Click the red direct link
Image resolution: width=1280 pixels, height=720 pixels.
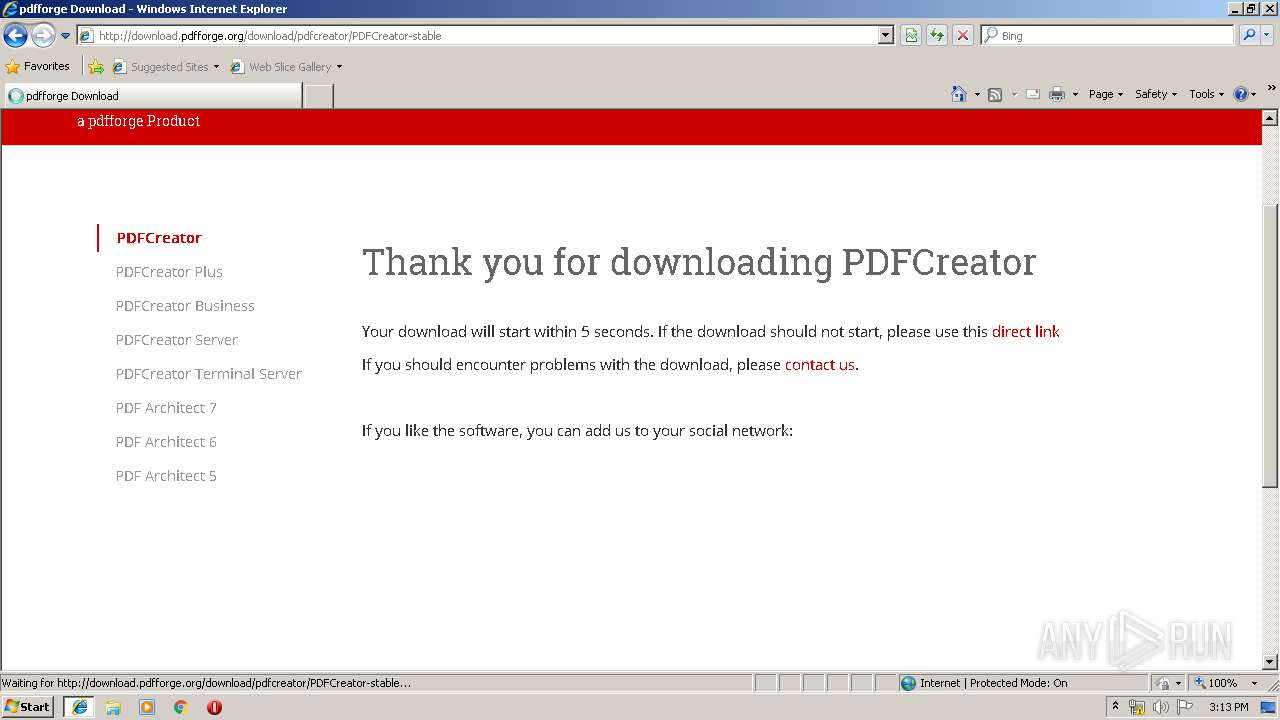[x=1025, y=332]
